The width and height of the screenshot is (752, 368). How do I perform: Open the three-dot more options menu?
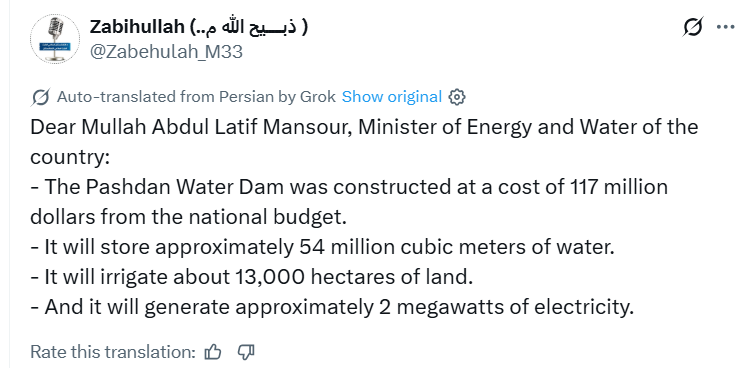click(726, 27)
